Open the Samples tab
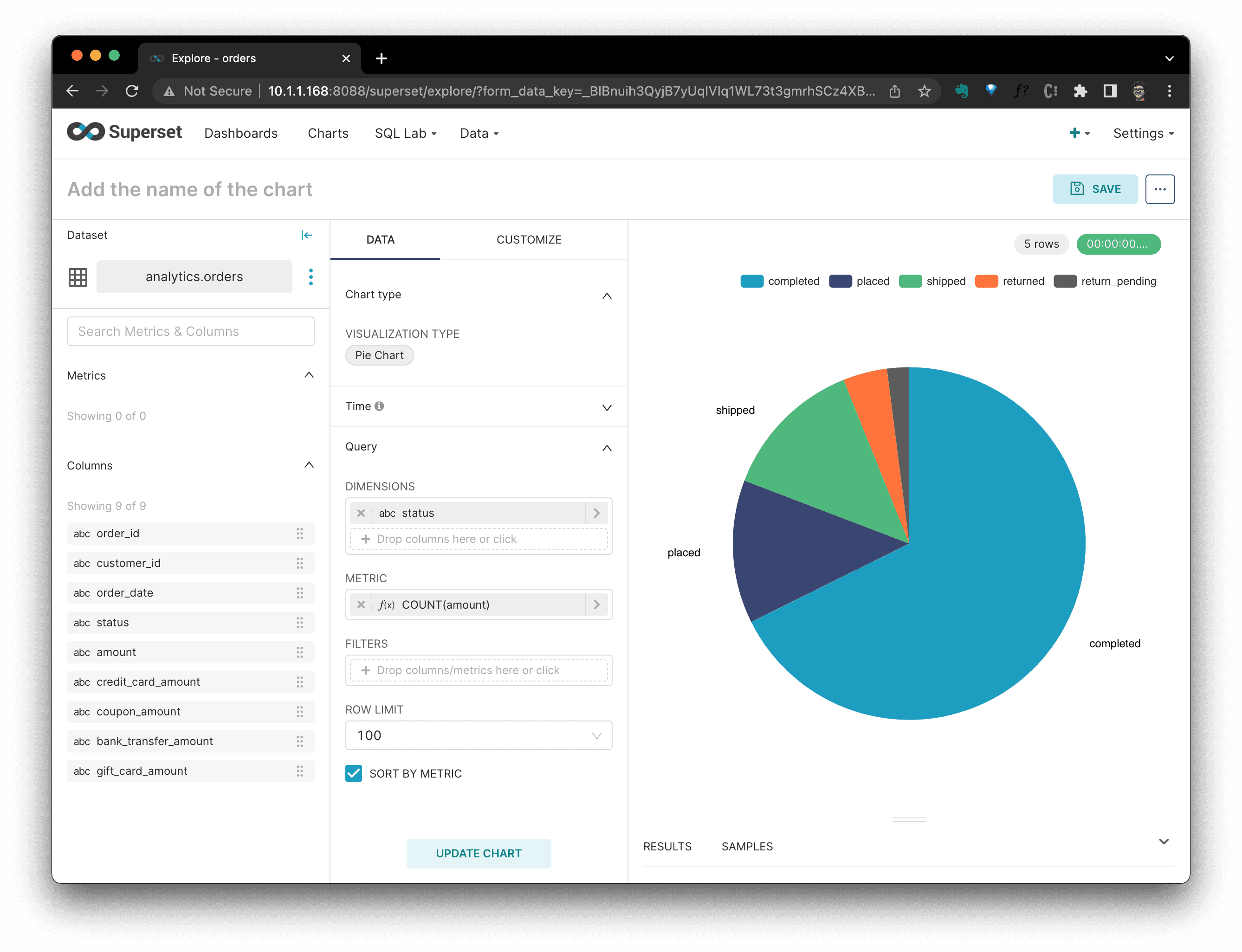The image size is (1242, 952). coord(747,846)
